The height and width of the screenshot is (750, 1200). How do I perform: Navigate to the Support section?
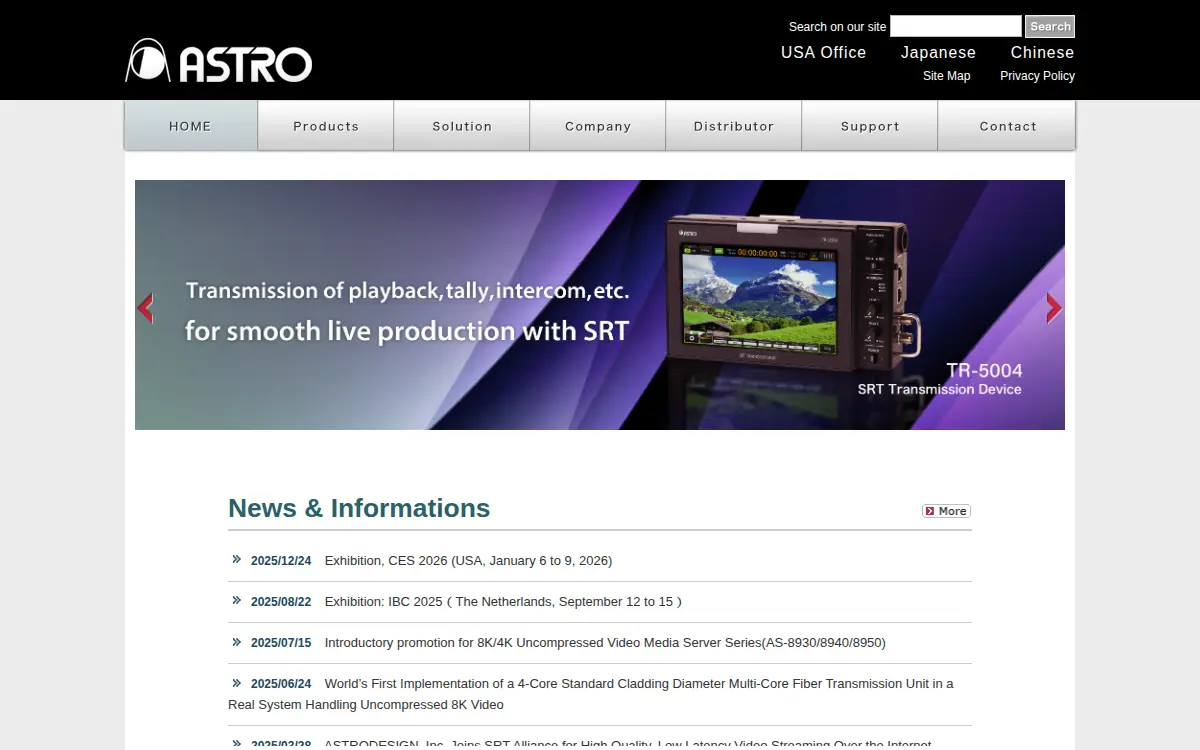point(870,126)
